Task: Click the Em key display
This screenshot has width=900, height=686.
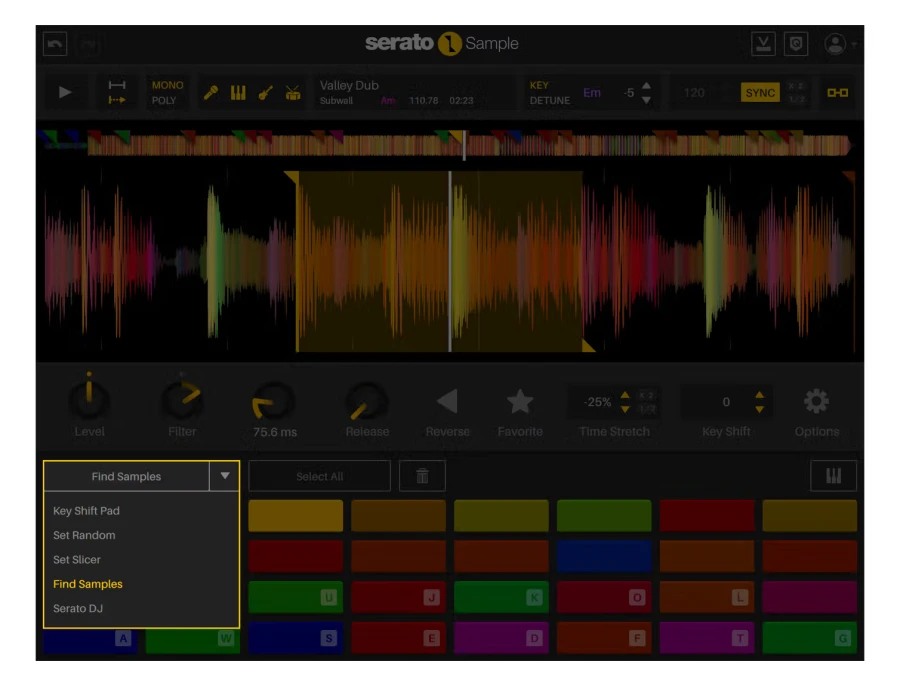Action: click(x=592, y=92)
